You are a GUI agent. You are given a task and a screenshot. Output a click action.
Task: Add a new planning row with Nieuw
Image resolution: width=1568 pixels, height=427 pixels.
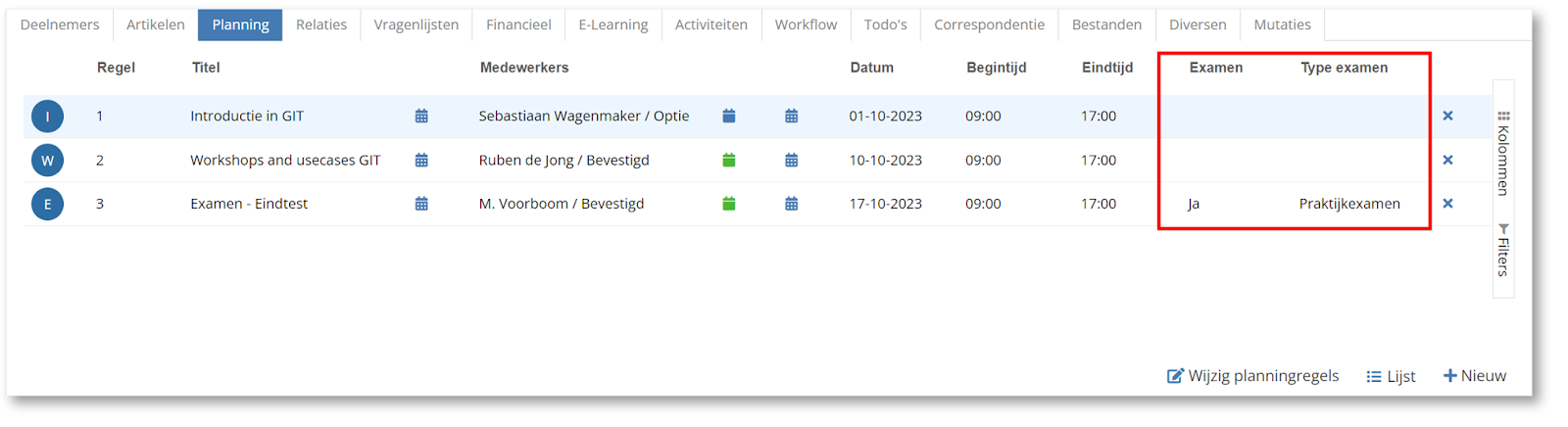pos(1474,376)
